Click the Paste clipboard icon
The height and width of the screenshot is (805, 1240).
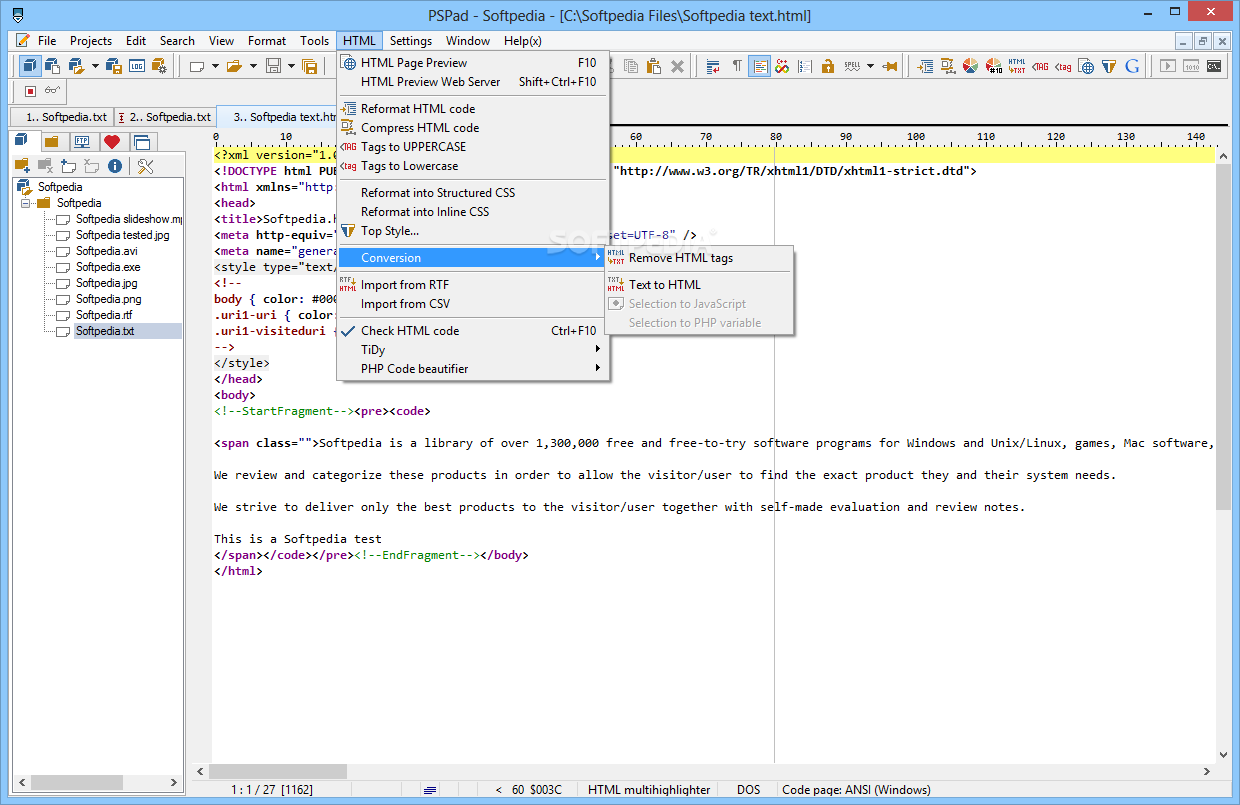[x=654, y=66]
